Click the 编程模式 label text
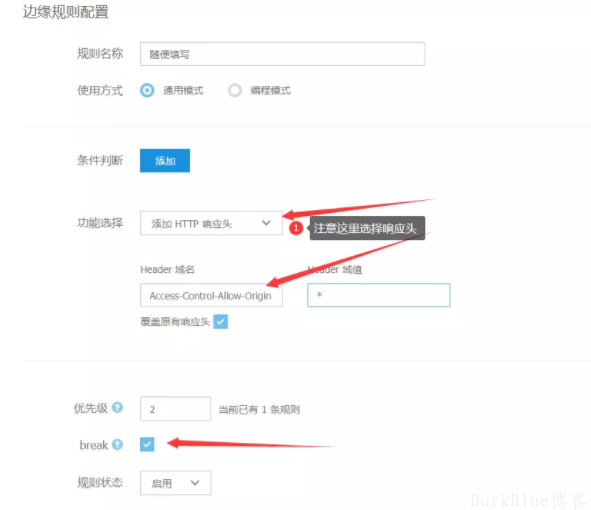The height and width of the screenshot is (510, 591). [x=270, y=90]
